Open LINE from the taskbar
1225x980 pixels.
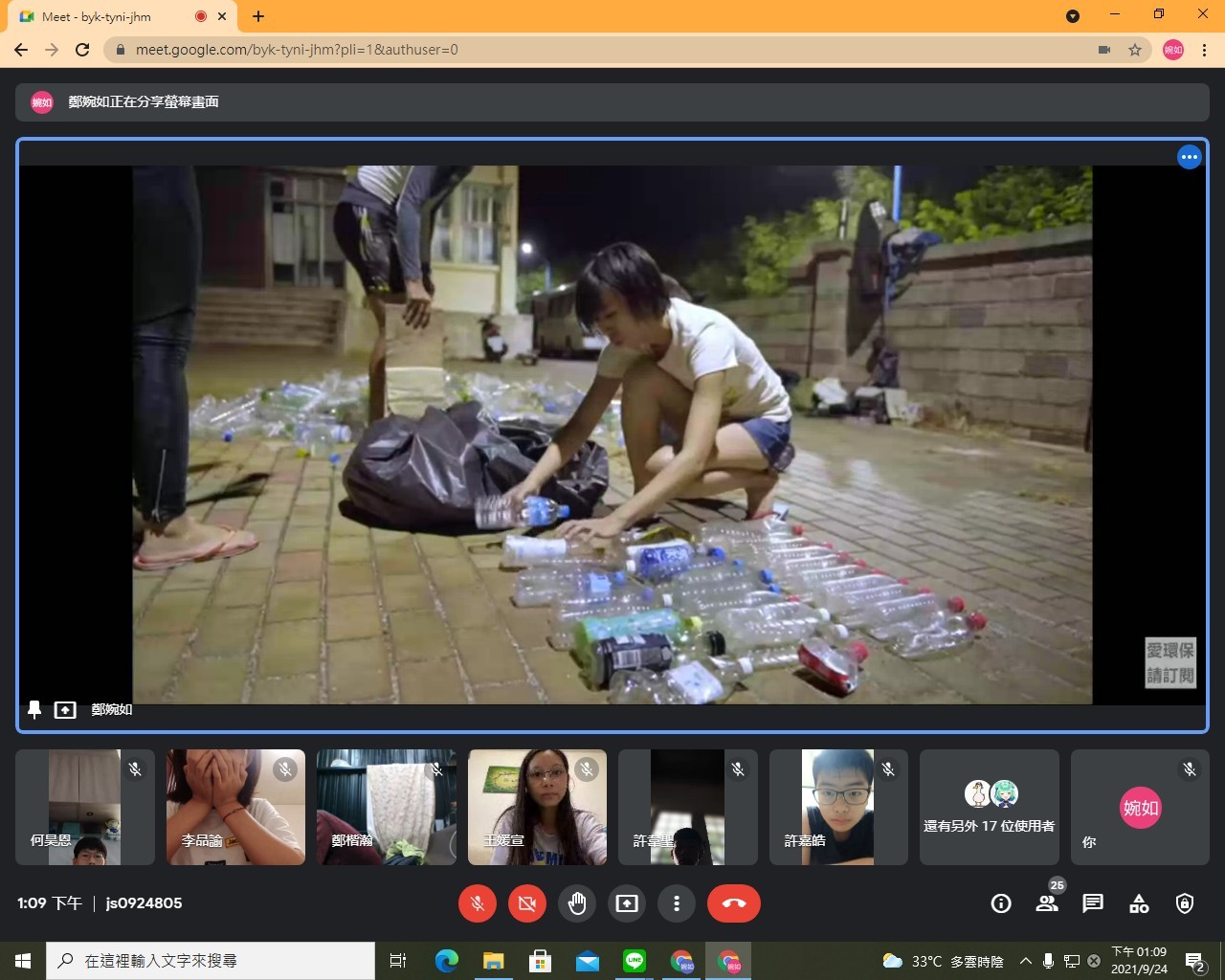[x=635, y=961]
